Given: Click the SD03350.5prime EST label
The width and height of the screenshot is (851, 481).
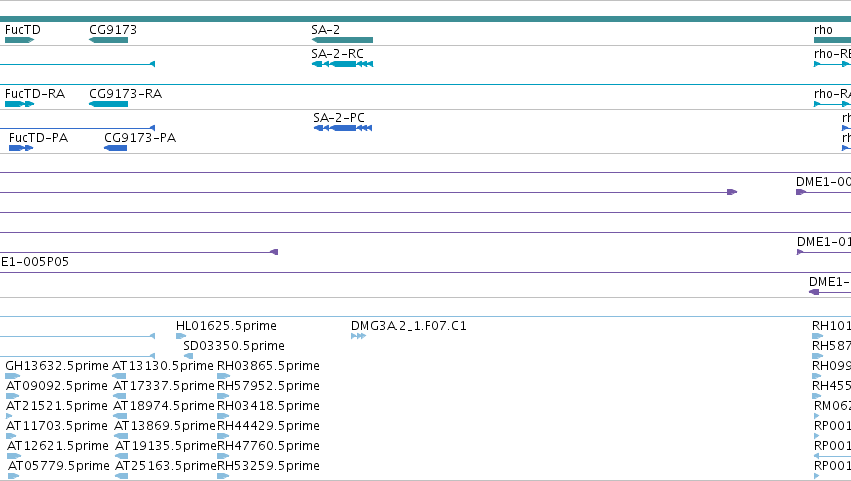Looking at the screenshot, I should tap(234, 346).
